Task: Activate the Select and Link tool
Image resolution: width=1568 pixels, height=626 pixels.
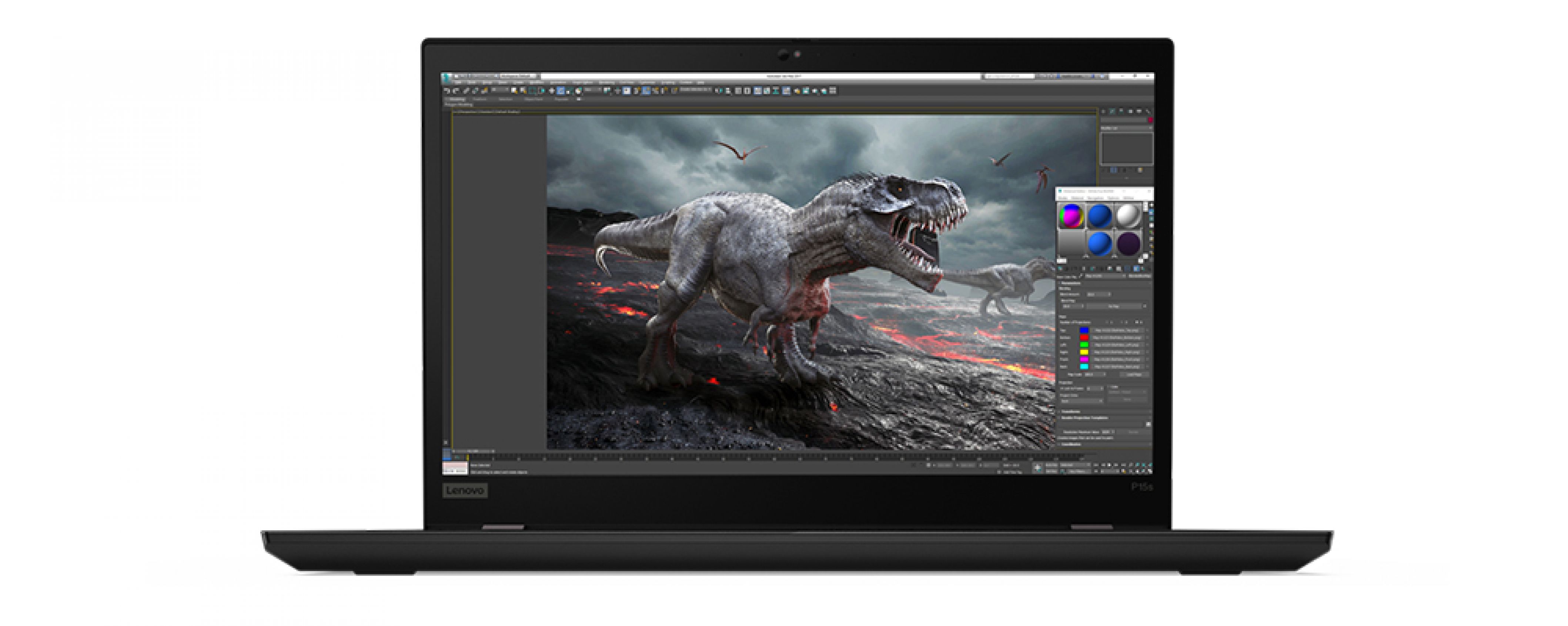Action: pos(467,91)
